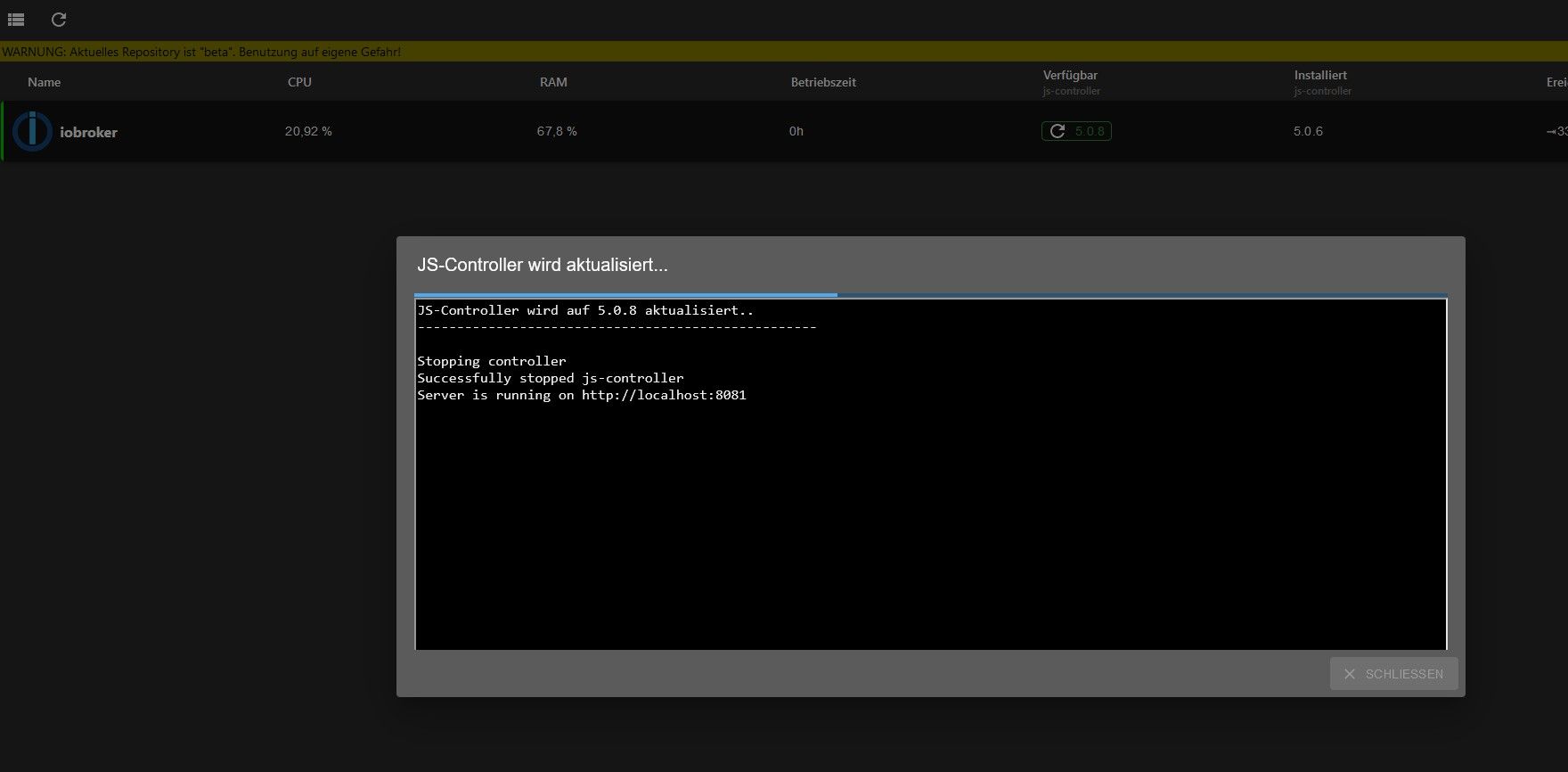This screenshot has height=772, width=1568.
Task: Click the reload hosts refresh icon
Action: pos(59,19)
